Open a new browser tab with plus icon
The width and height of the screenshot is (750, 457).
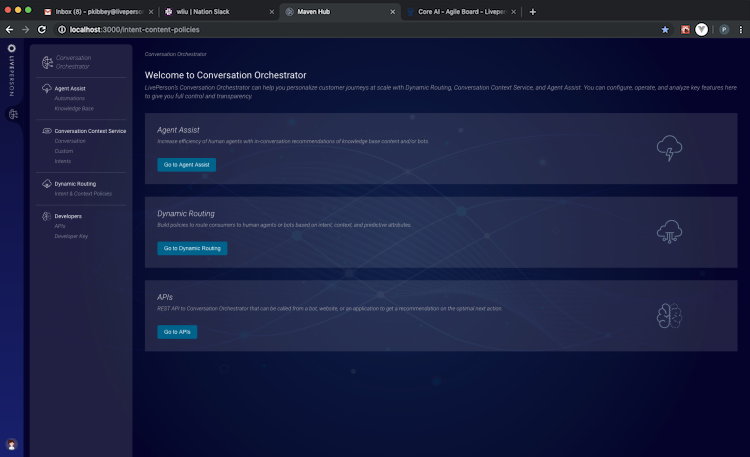pos(532,12)
